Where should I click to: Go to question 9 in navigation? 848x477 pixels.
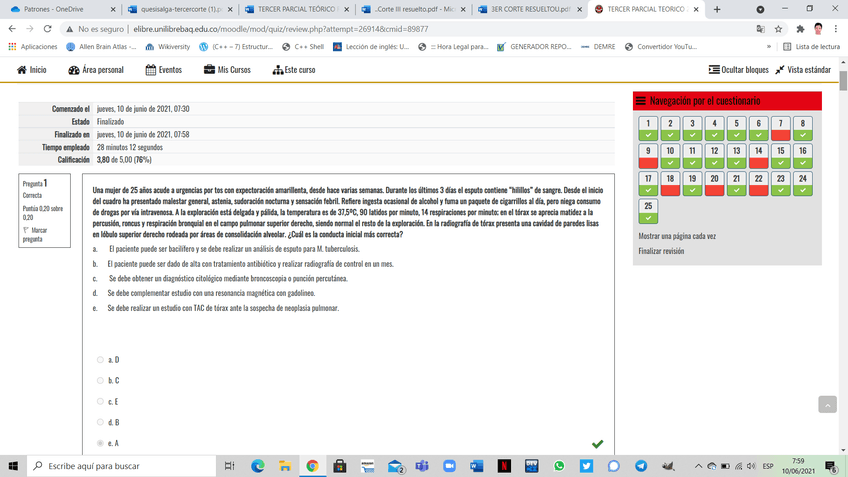click(x=648, y=156)
